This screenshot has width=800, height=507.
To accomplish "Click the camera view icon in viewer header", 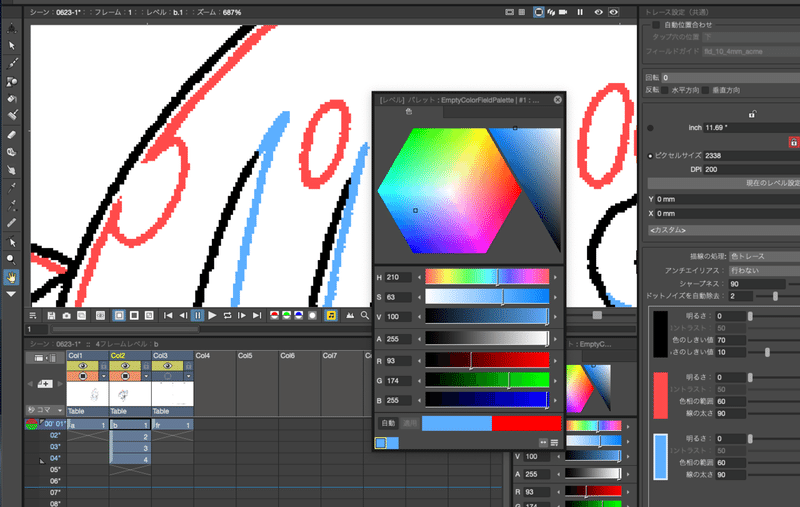I will (x=563, y=12).
